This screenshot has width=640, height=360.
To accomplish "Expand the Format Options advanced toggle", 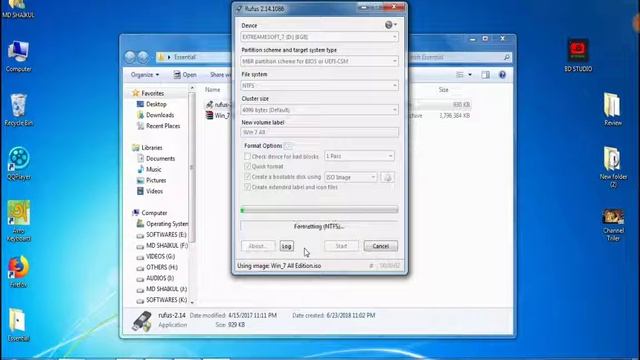I will coord(288,146).
